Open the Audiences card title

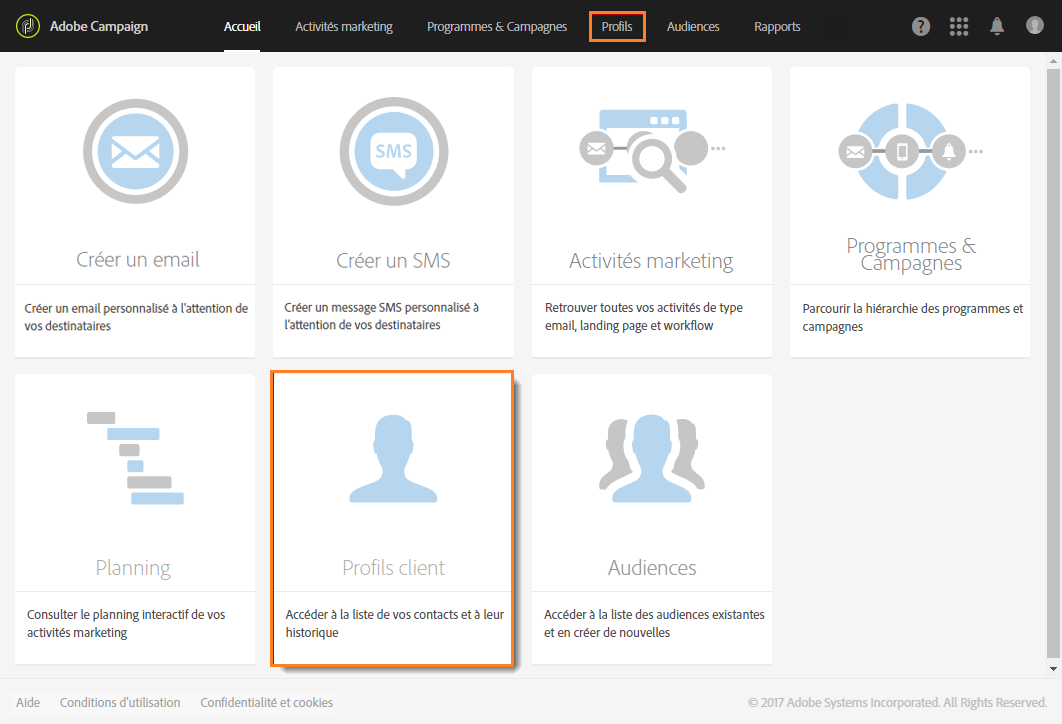click(x=652, y=568)
